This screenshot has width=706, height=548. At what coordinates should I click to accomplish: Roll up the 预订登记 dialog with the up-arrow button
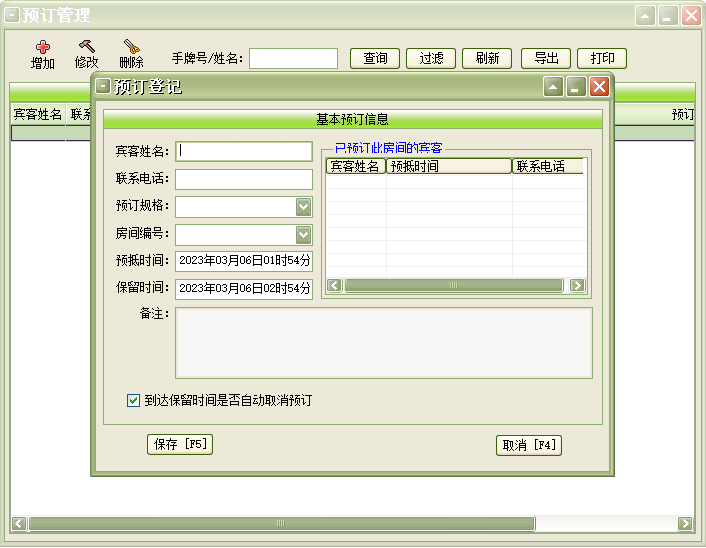[553, 86]
